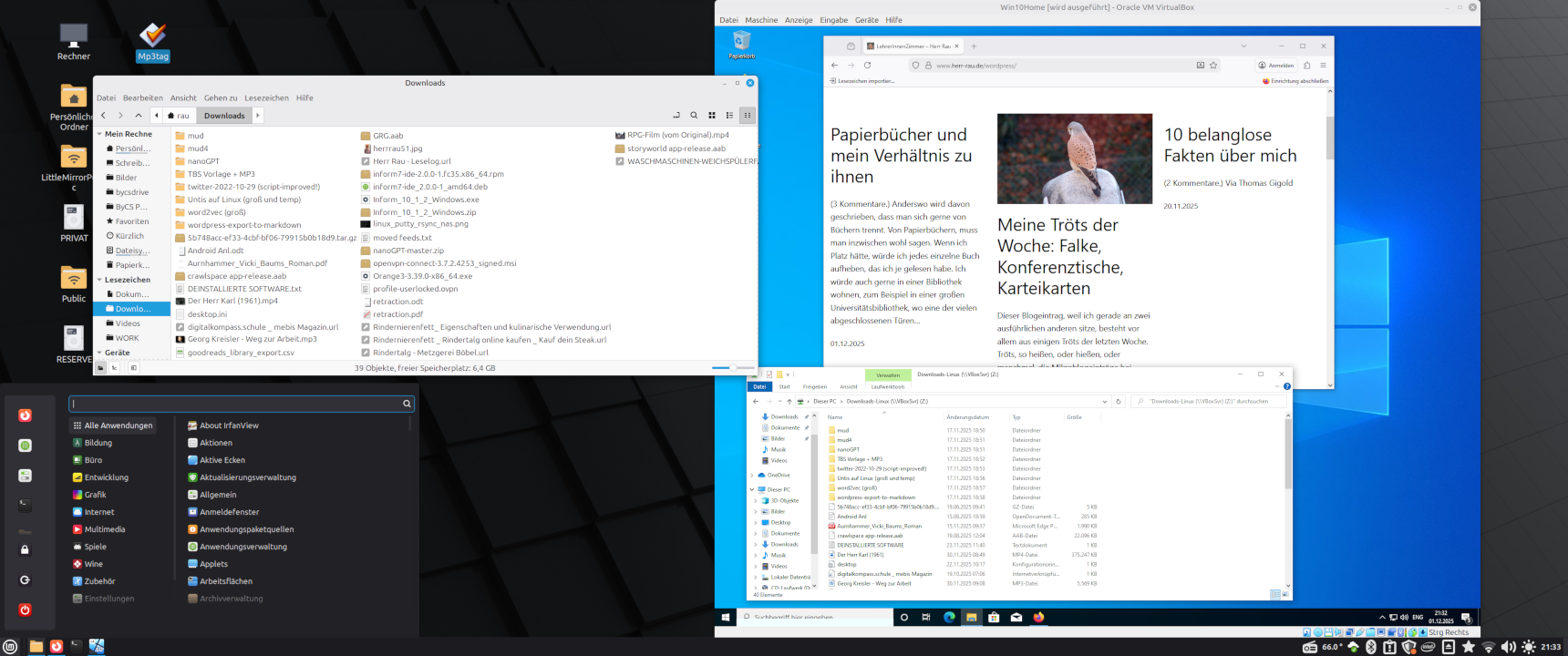Open Terminal from the app menu favorites
The width and height of the screenshot is (1568, 656).
[x=25, y=505]
